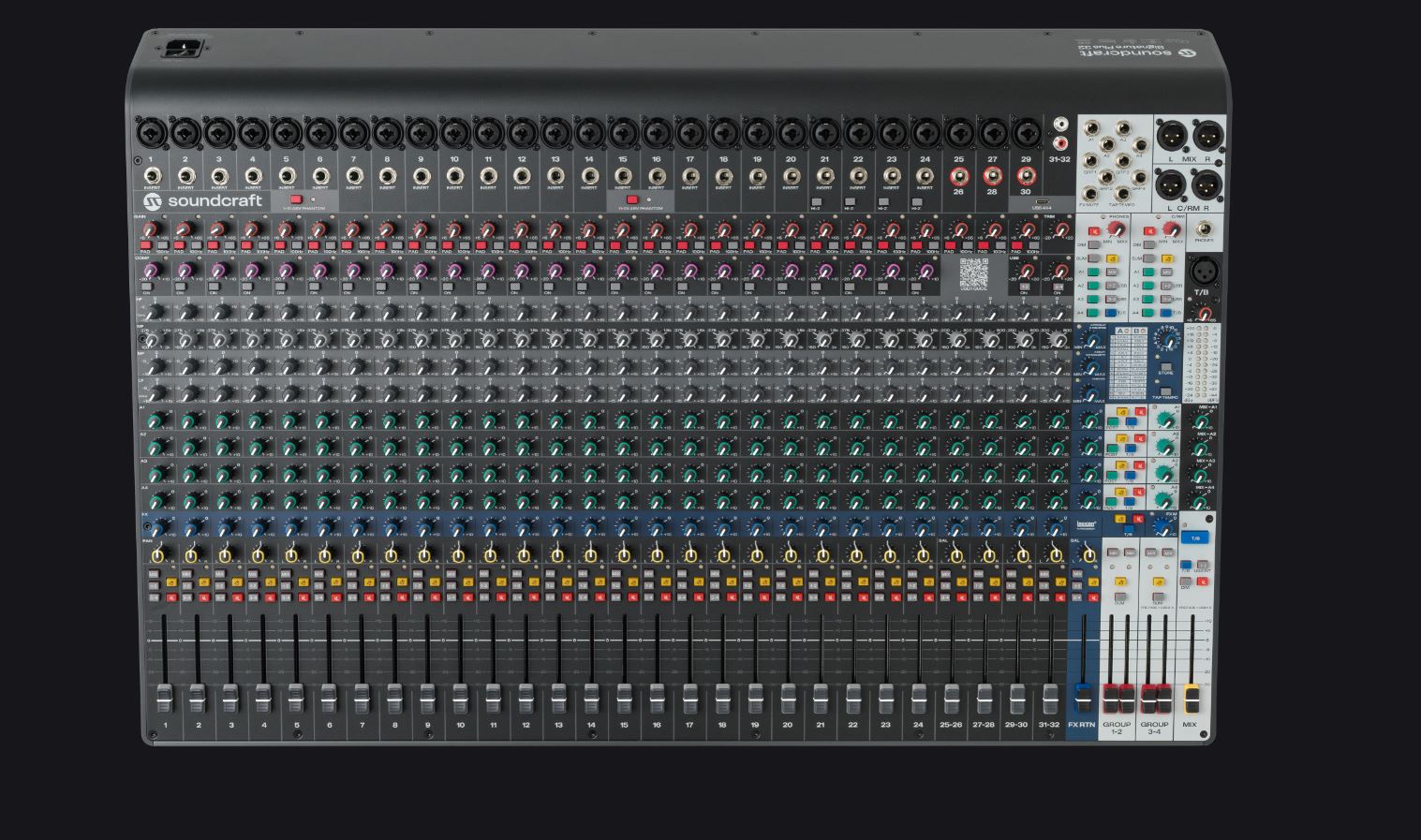Select the channel 1 yellow PAN knob

pyautogui.click(x=157, y=555)
